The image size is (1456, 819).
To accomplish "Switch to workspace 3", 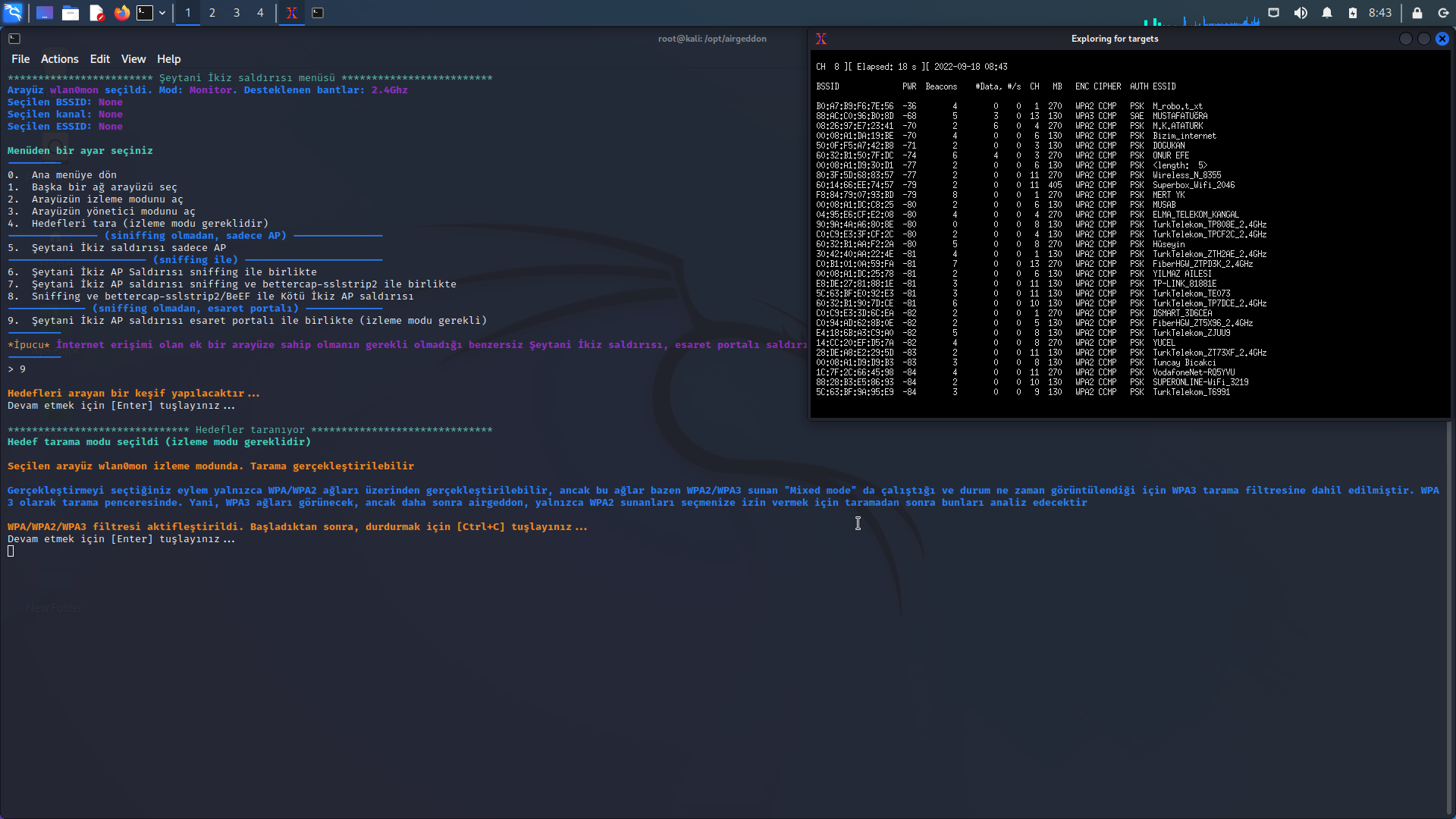I will click(237, 13).
